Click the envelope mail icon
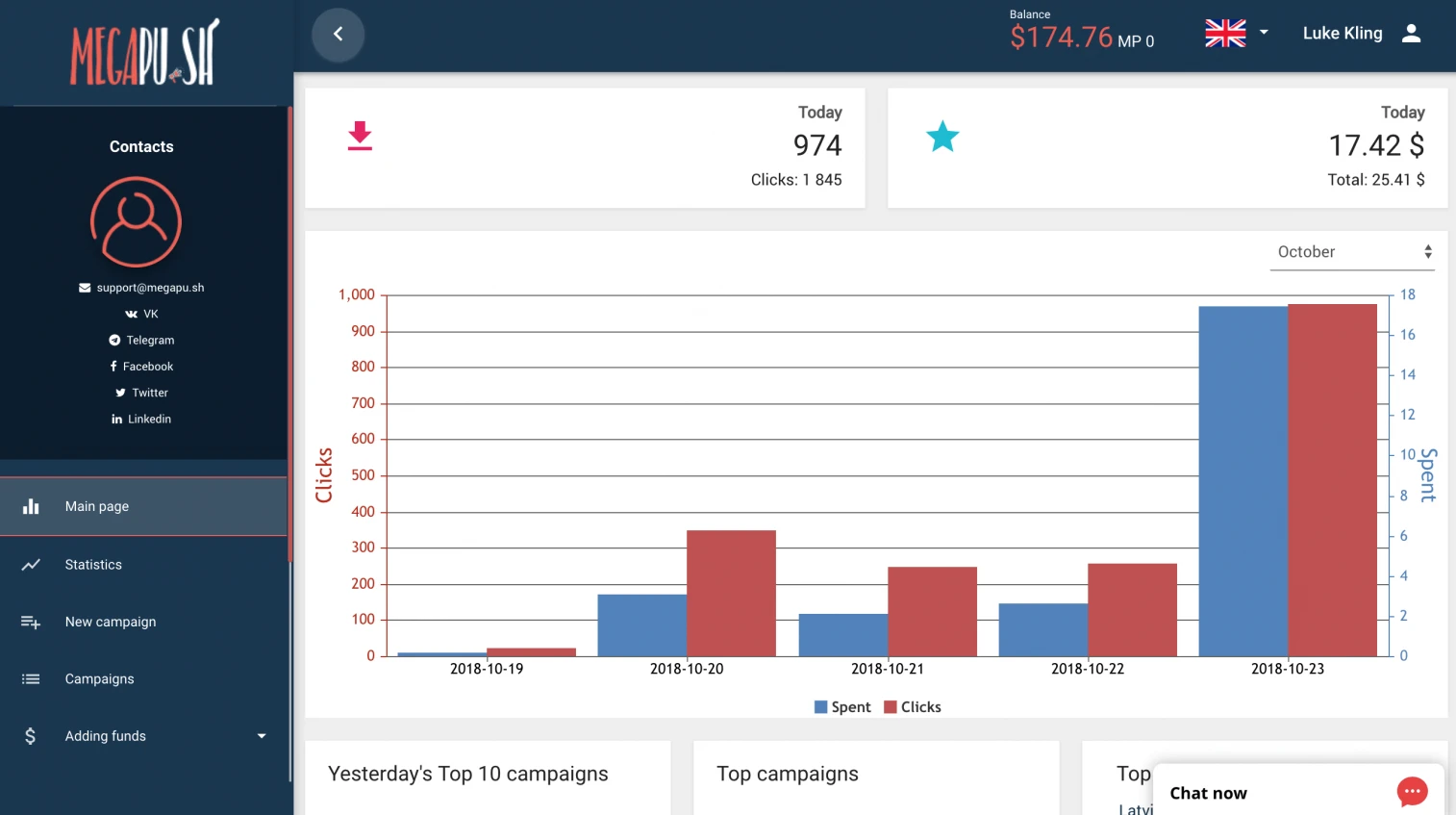 (x=85, y=288)
